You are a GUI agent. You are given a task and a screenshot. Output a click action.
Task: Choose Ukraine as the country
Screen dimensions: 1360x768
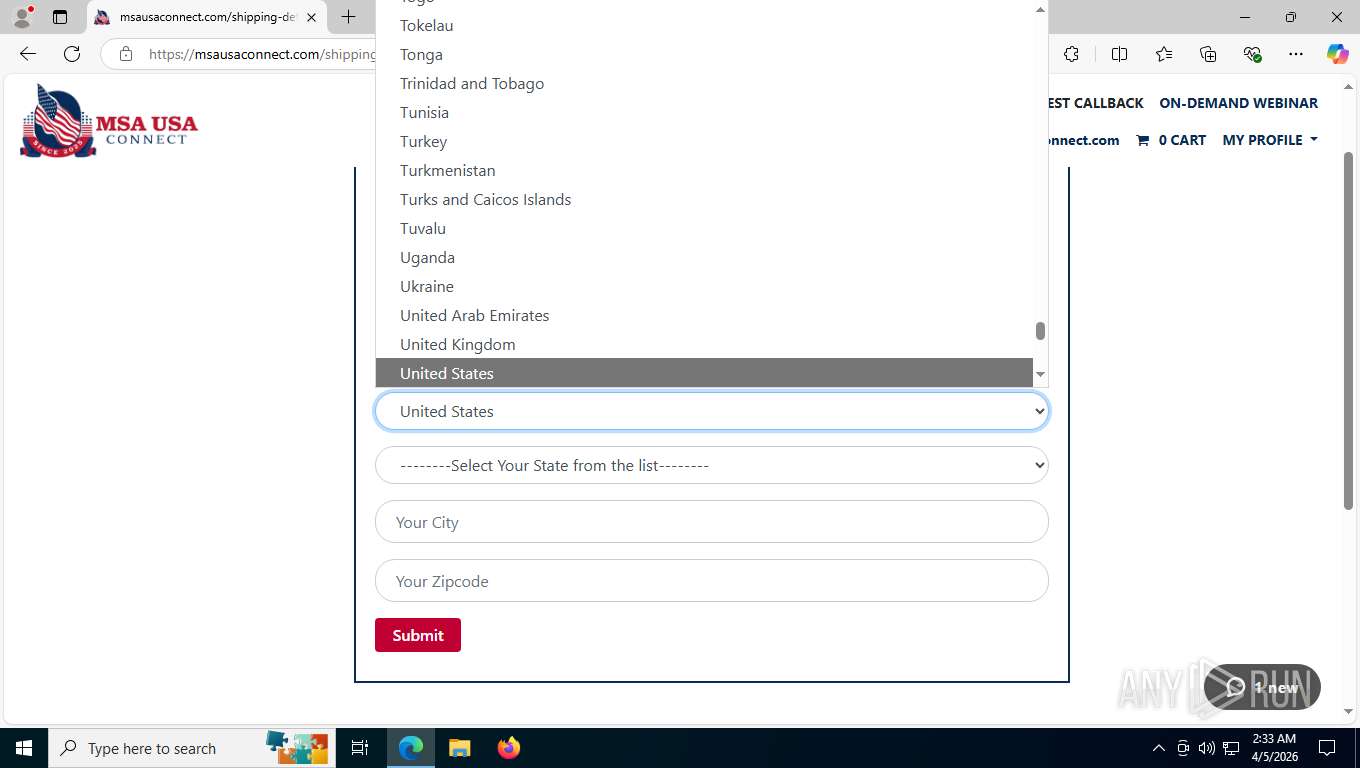pyautogui.click(x=704, y=286)
